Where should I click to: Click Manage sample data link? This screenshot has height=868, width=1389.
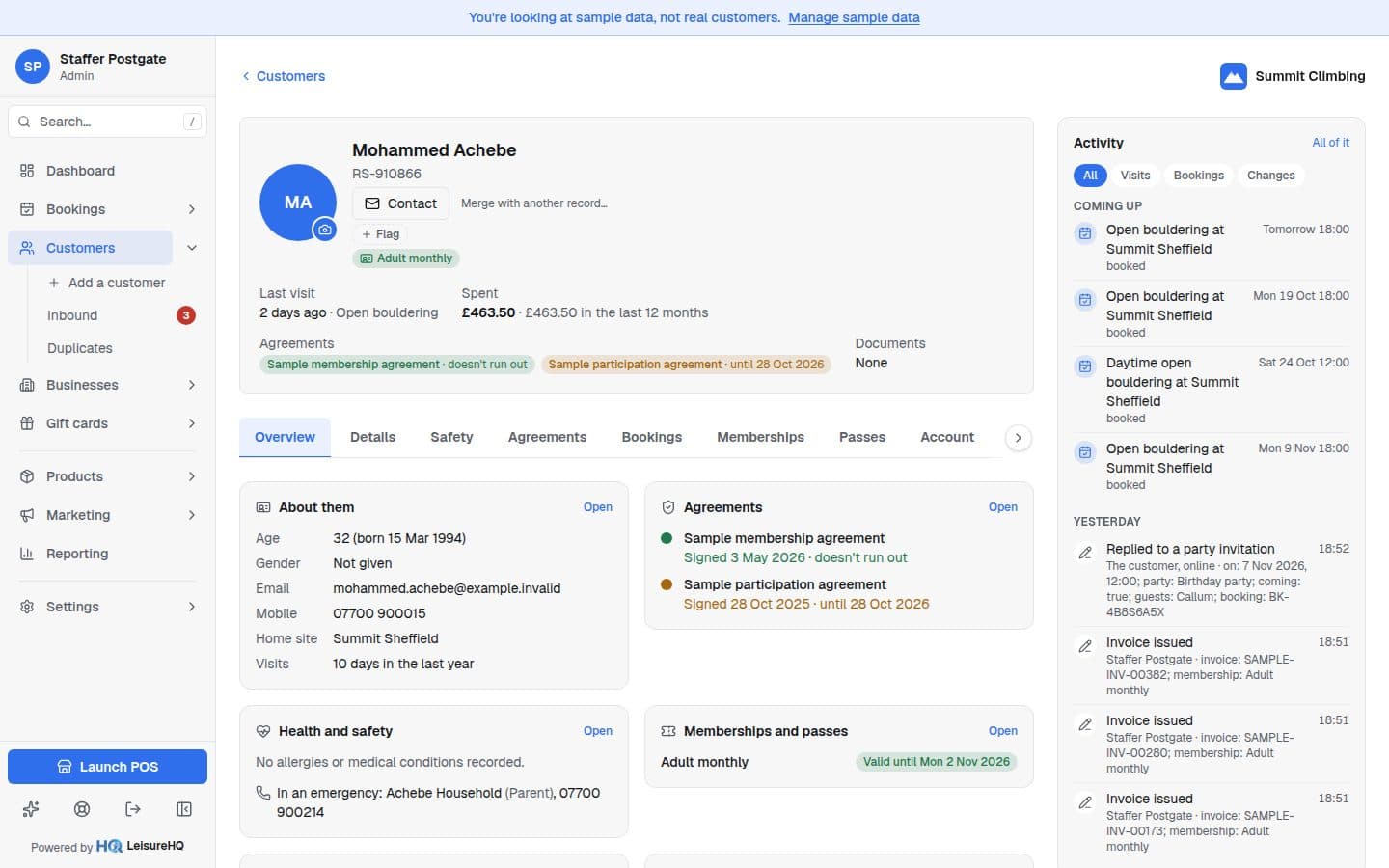click(x=854, y=17)
